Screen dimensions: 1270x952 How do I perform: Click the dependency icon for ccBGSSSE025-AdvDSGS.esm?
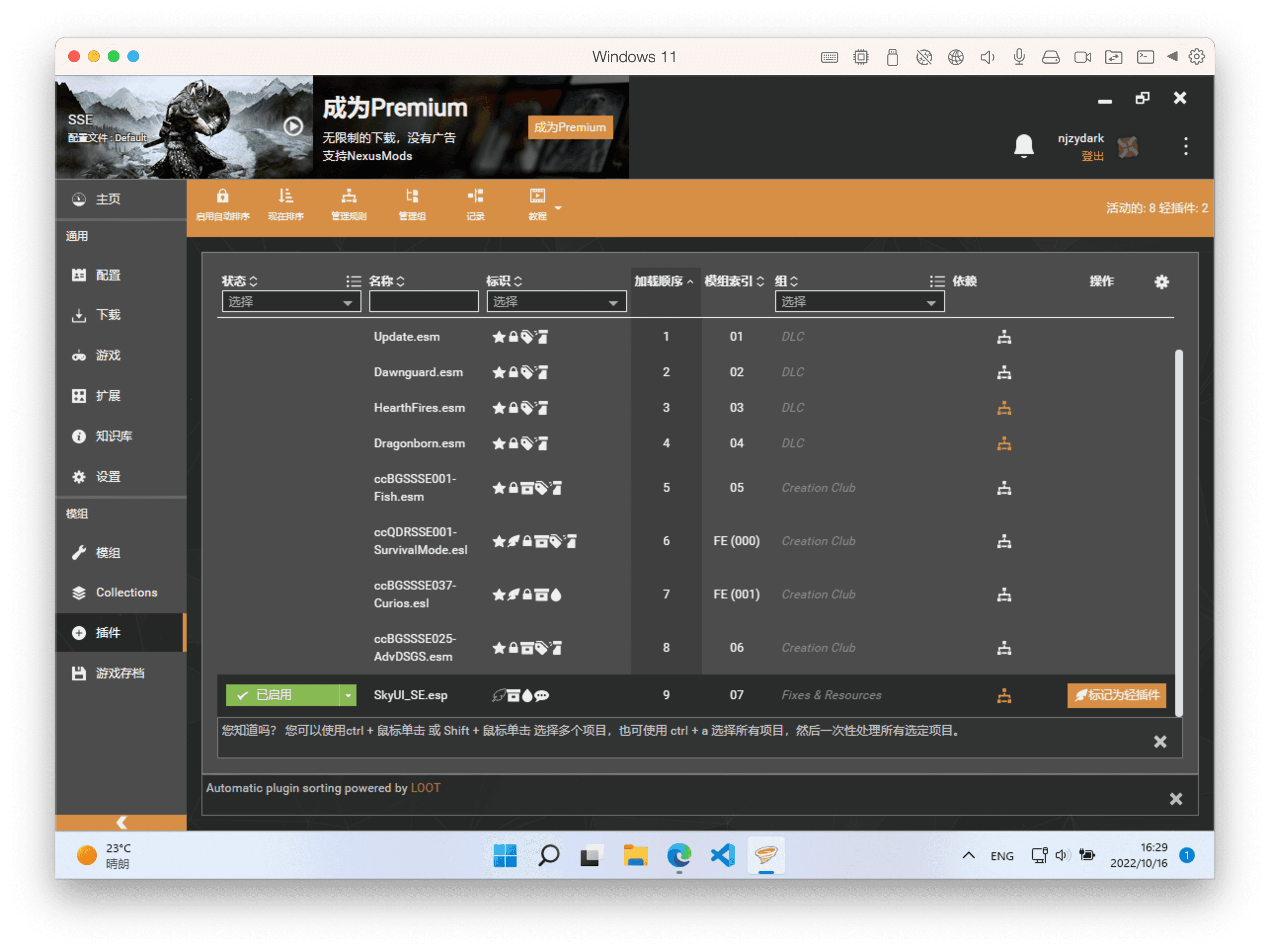1003,648
